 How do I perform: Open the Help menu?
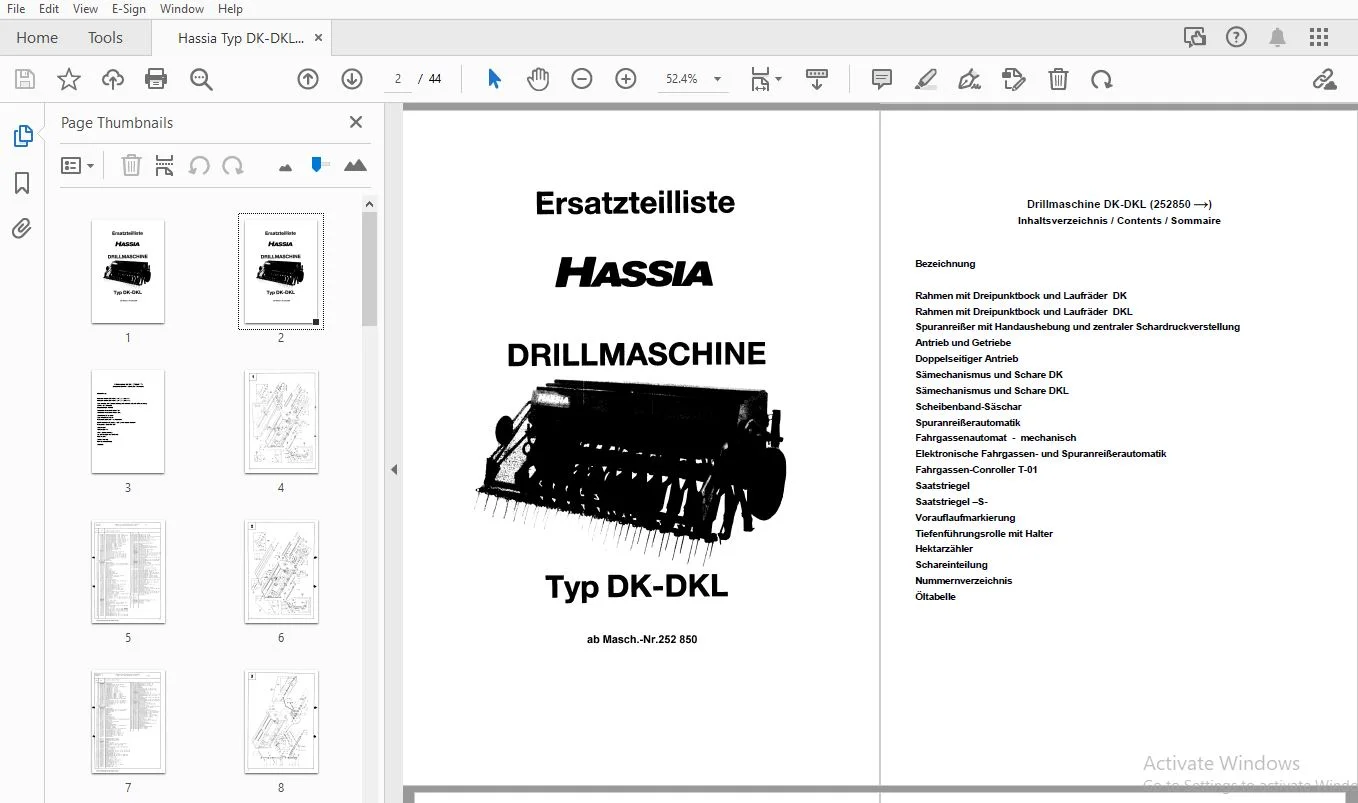pyautogui.click(x=230, y=9)
